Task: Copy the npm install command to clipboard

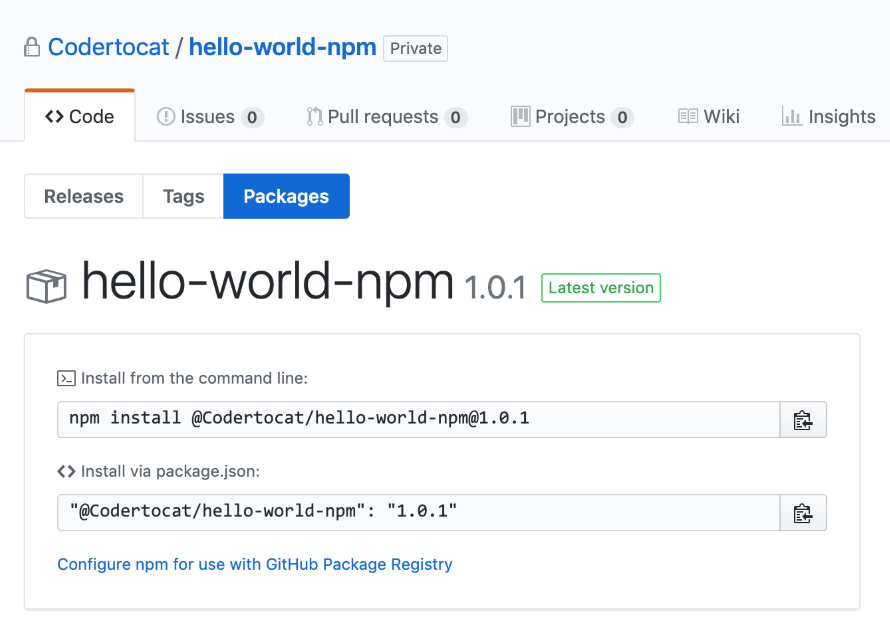Action: click(803, 420)
